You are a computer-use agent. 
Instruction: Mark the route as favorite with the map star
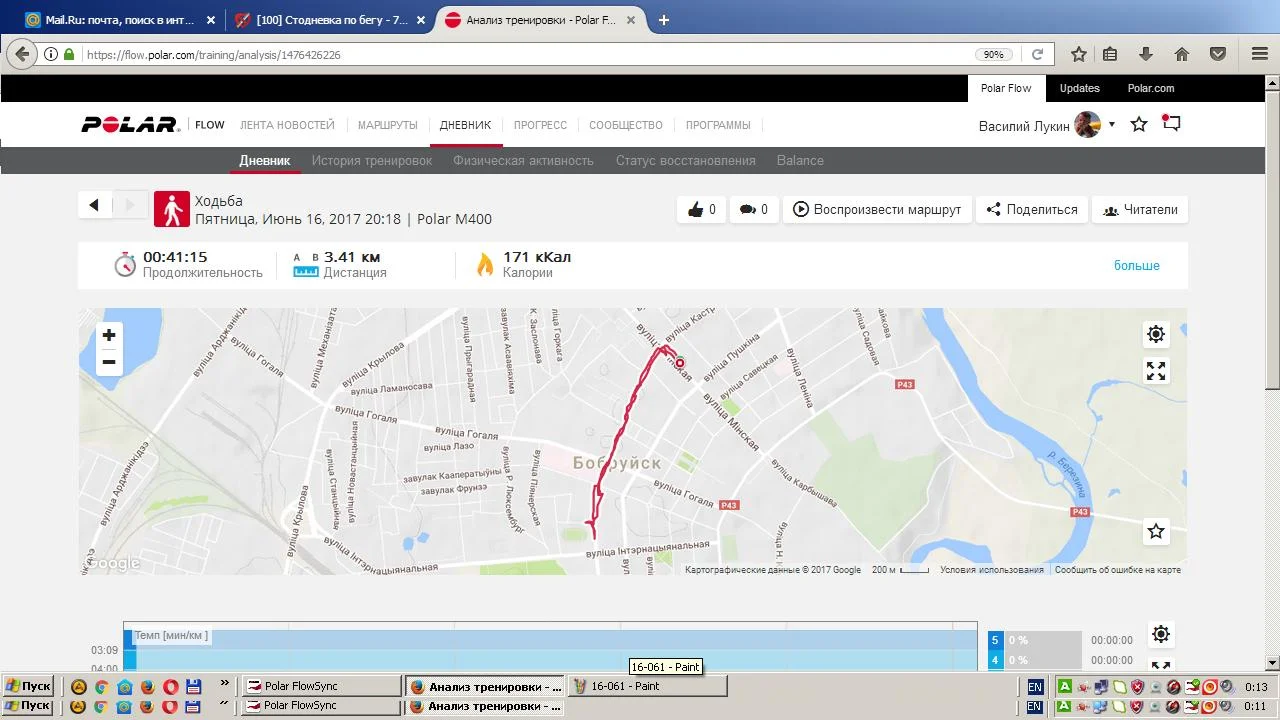[1156, 531]
